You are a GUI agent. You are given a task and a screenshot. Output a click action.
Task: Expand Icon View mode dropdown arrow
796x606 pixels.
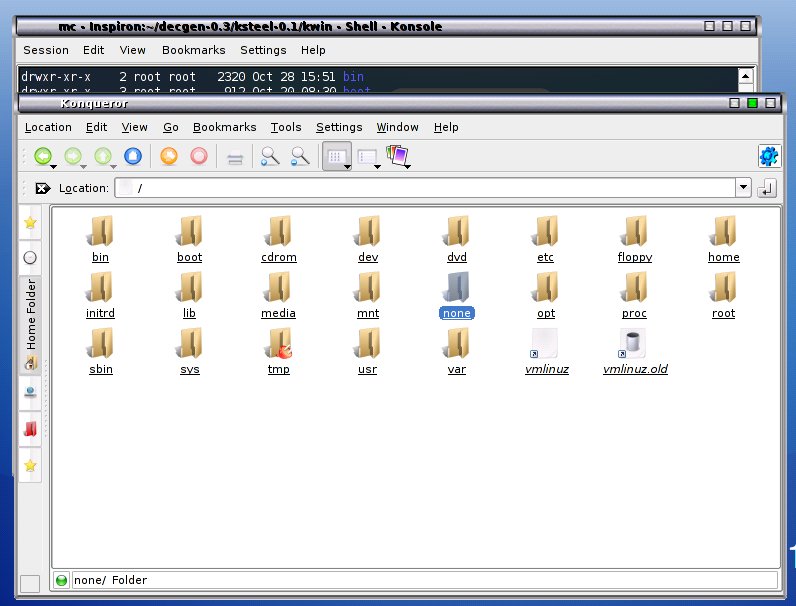[x=347, y=166]
